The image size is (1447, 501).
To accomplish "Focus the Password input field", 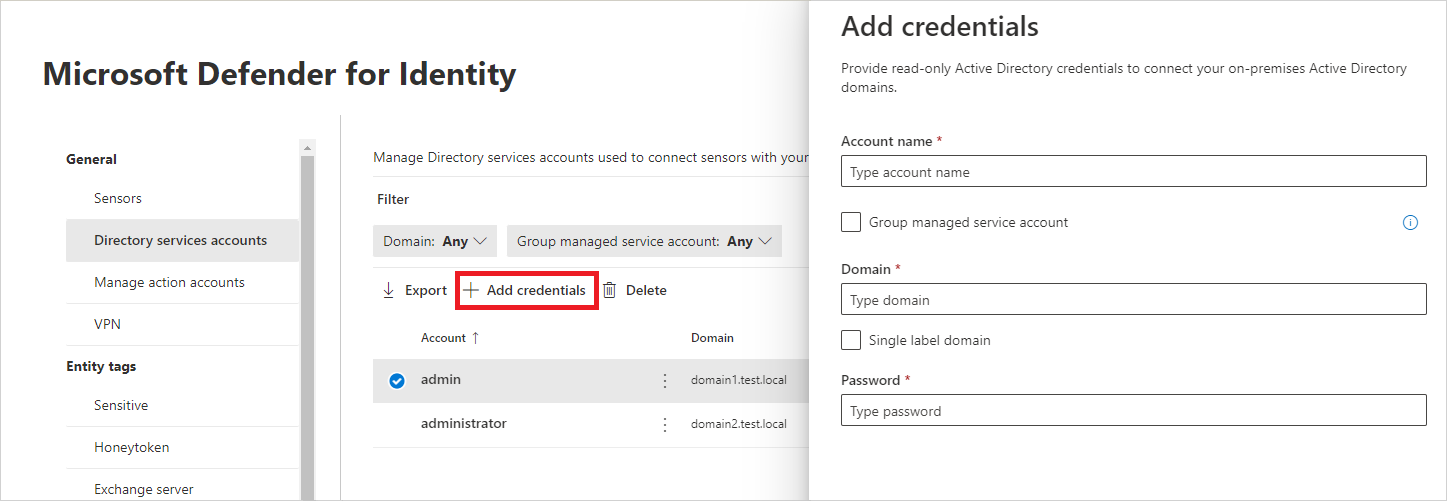I will tap(1134, 411).
